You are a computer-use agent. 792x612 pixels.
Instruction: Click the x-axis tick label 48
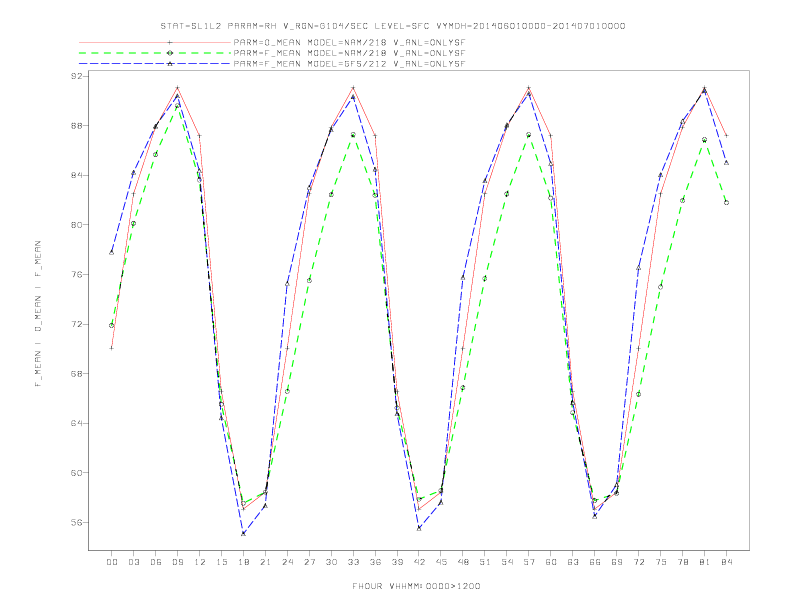(x=463, y=562)
